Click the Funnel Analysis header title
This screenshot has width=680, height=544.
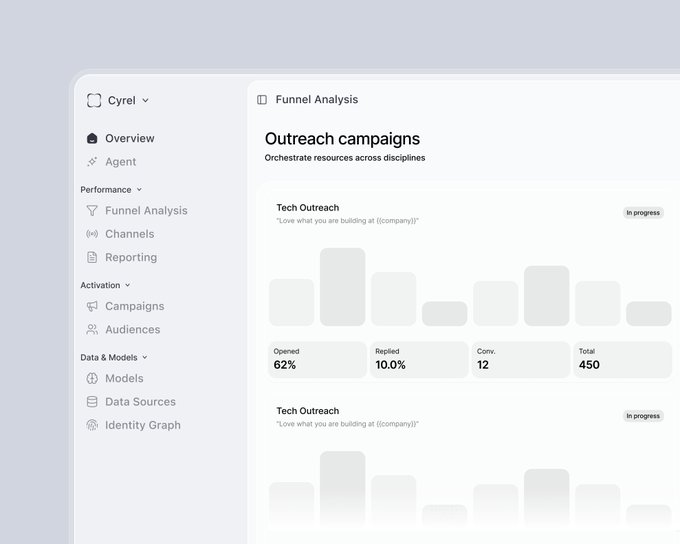(x=317, y=99)
